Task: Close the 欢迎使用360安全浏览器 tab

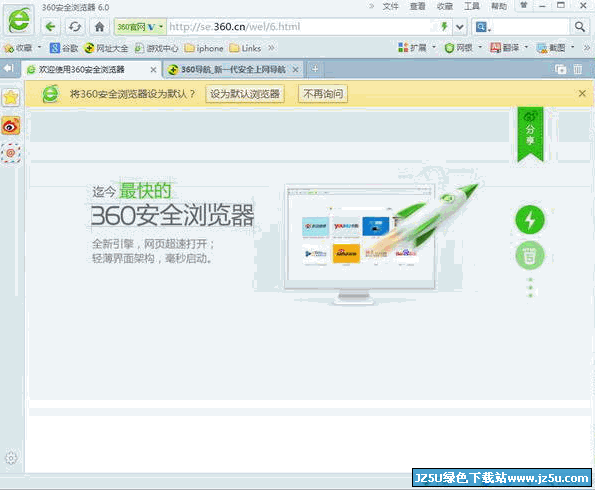Action: [x=153, y=70]
